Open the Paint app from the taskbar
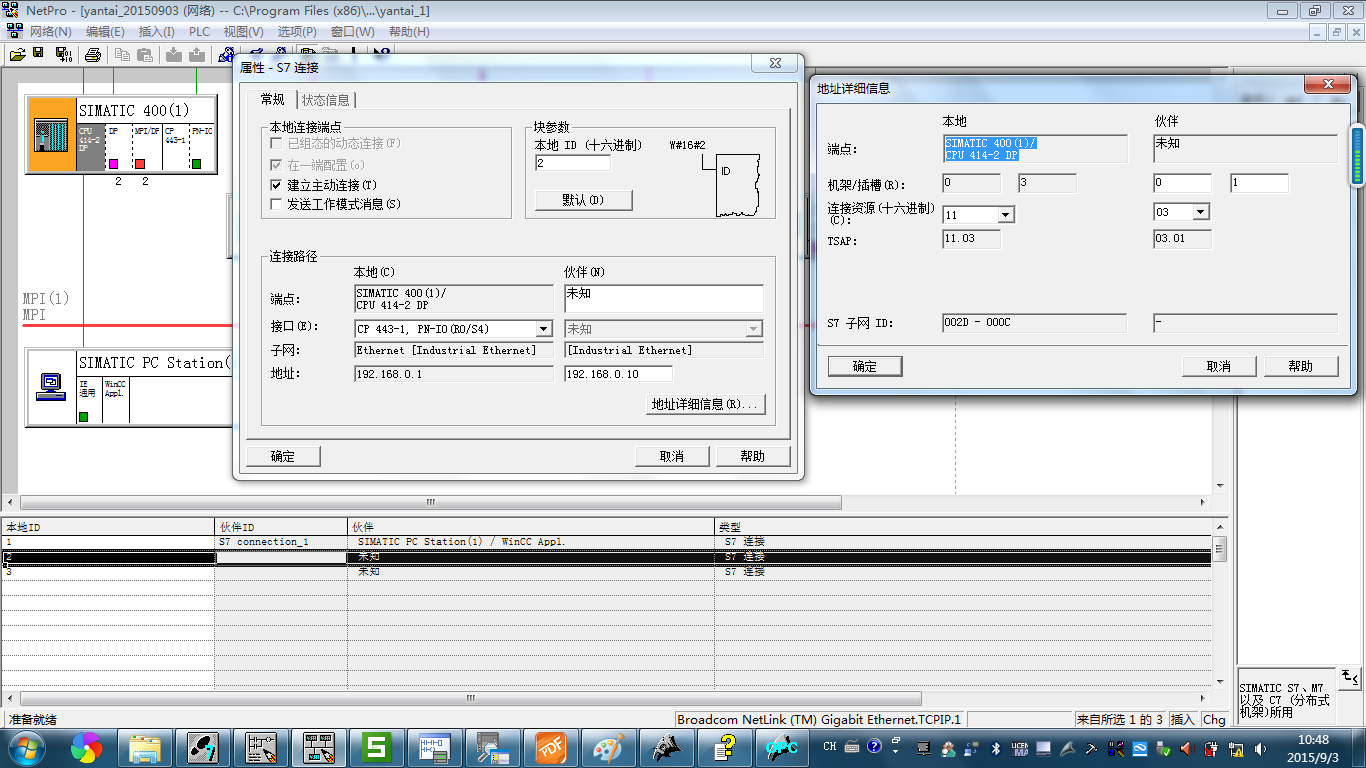1366x768 pixels. (608, 747)
